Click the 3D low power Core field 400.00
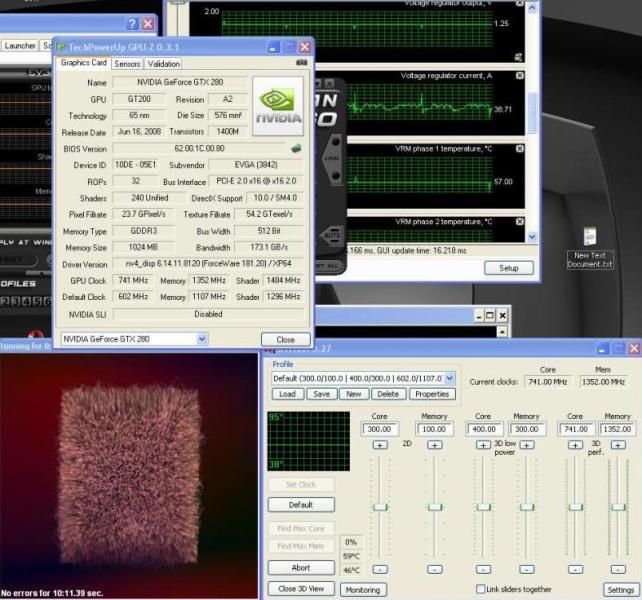Image resolution: width=642 pixels, height=600 pixels. click(x=484, y=429)
